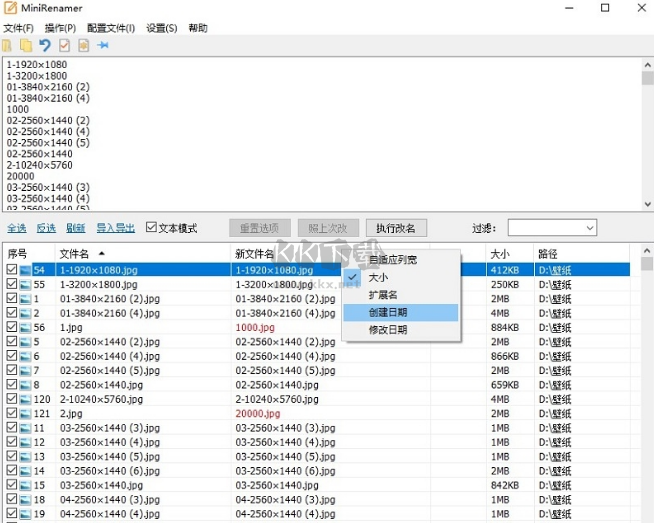Click the text area scrollbar down arrow
This screenshot has height=523, width=654.
coord(646,204)
